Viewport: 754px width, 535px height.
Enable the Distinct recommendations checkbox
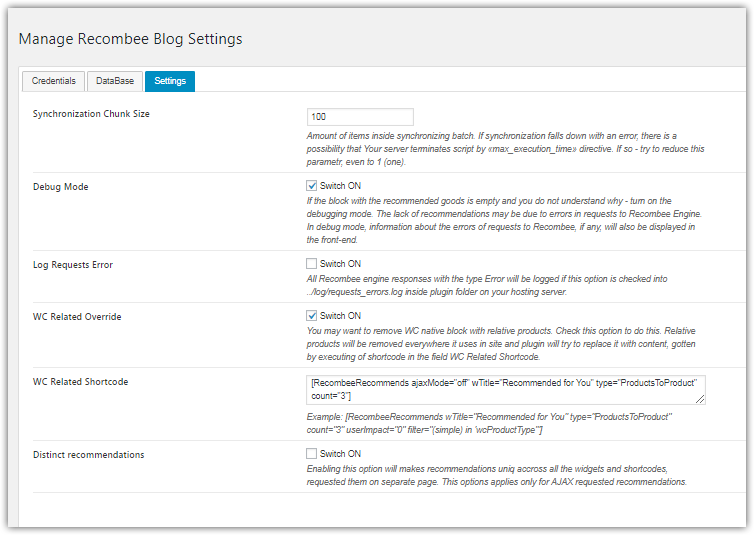tap(312, 454)
